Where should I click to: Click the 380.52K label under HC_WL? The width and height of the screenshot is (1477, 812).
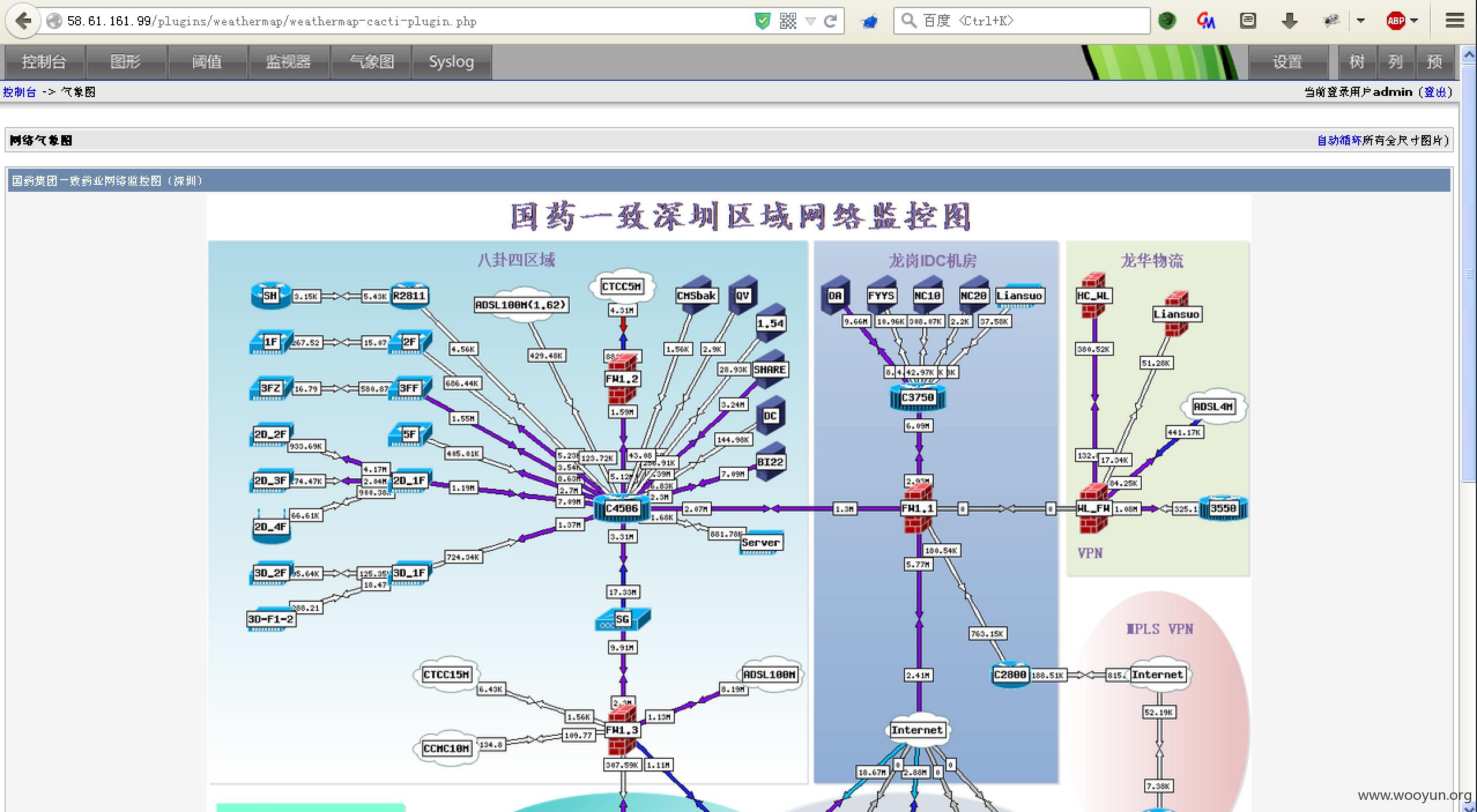click(1093, 349)
